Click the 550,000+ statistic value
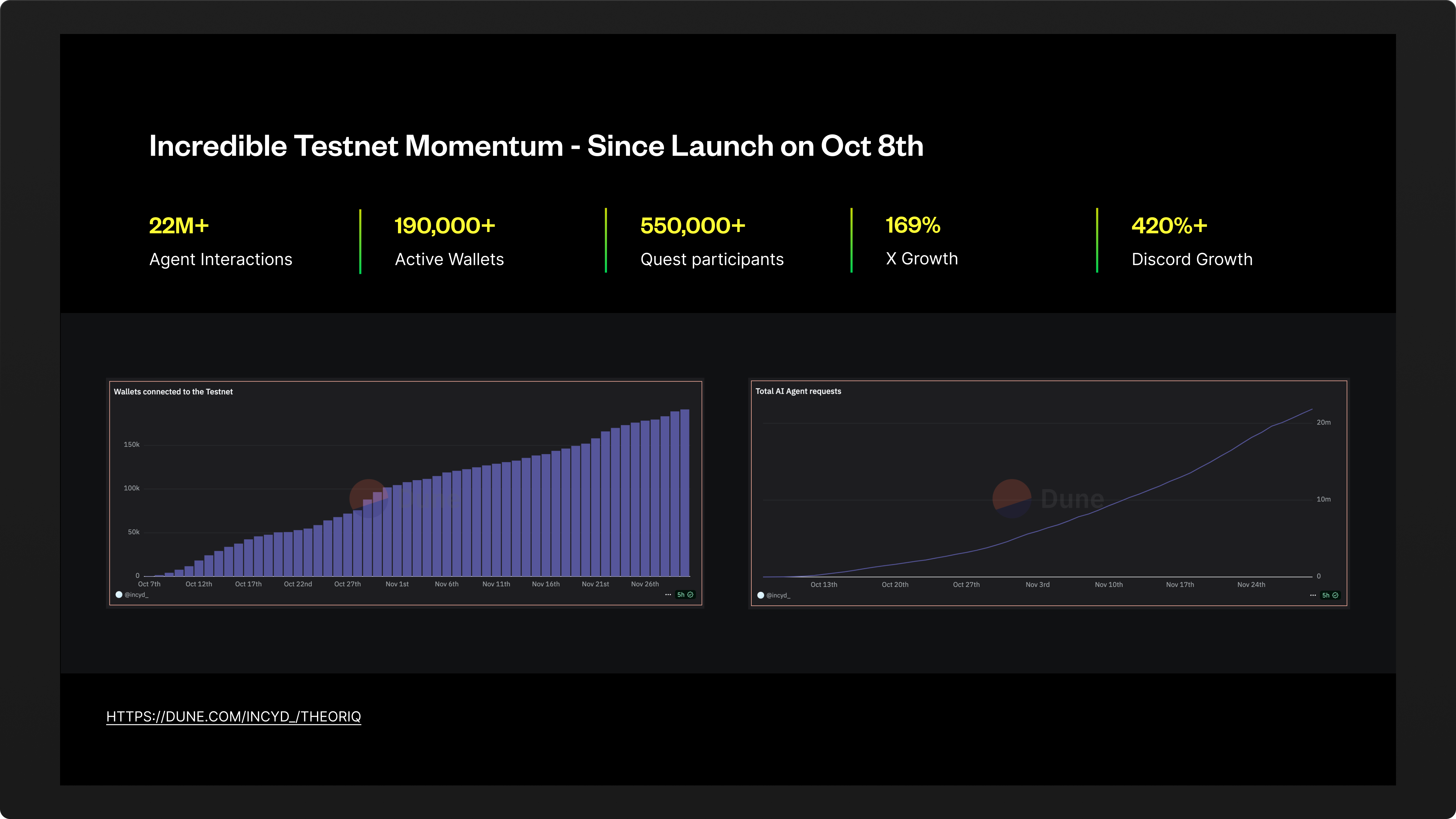Screen dimensions: 1456x819 click(693, 225)
